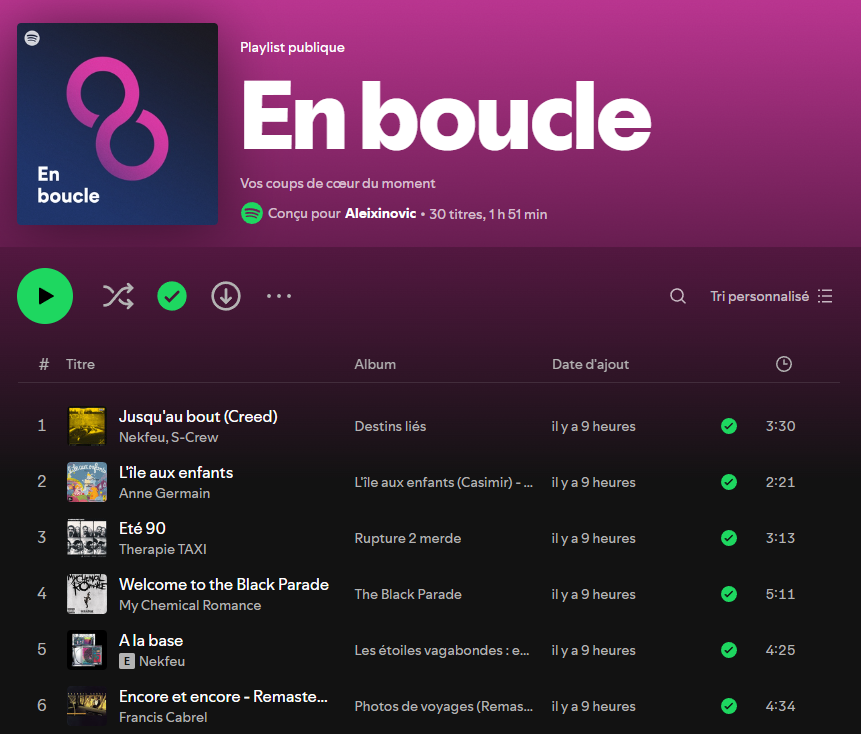Click the 3:30 duration of track 1
The height and width of the screenshot is (734, 861).
(780, 426)
